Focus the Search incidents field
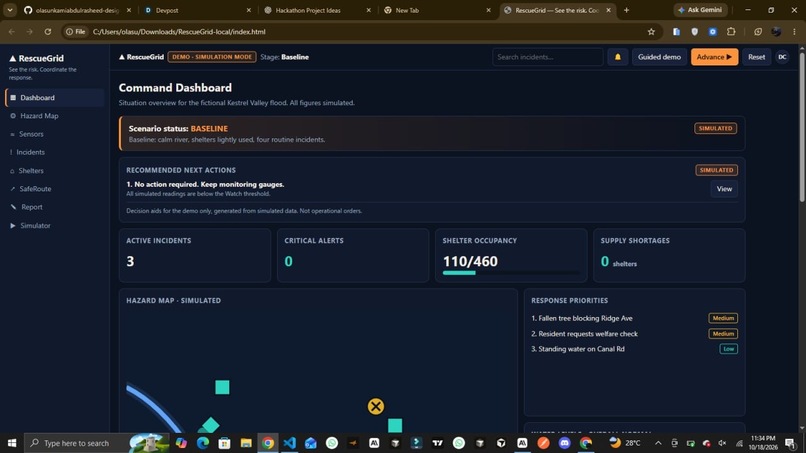Screen dimensions: 806x453 (x=547, y=57)
